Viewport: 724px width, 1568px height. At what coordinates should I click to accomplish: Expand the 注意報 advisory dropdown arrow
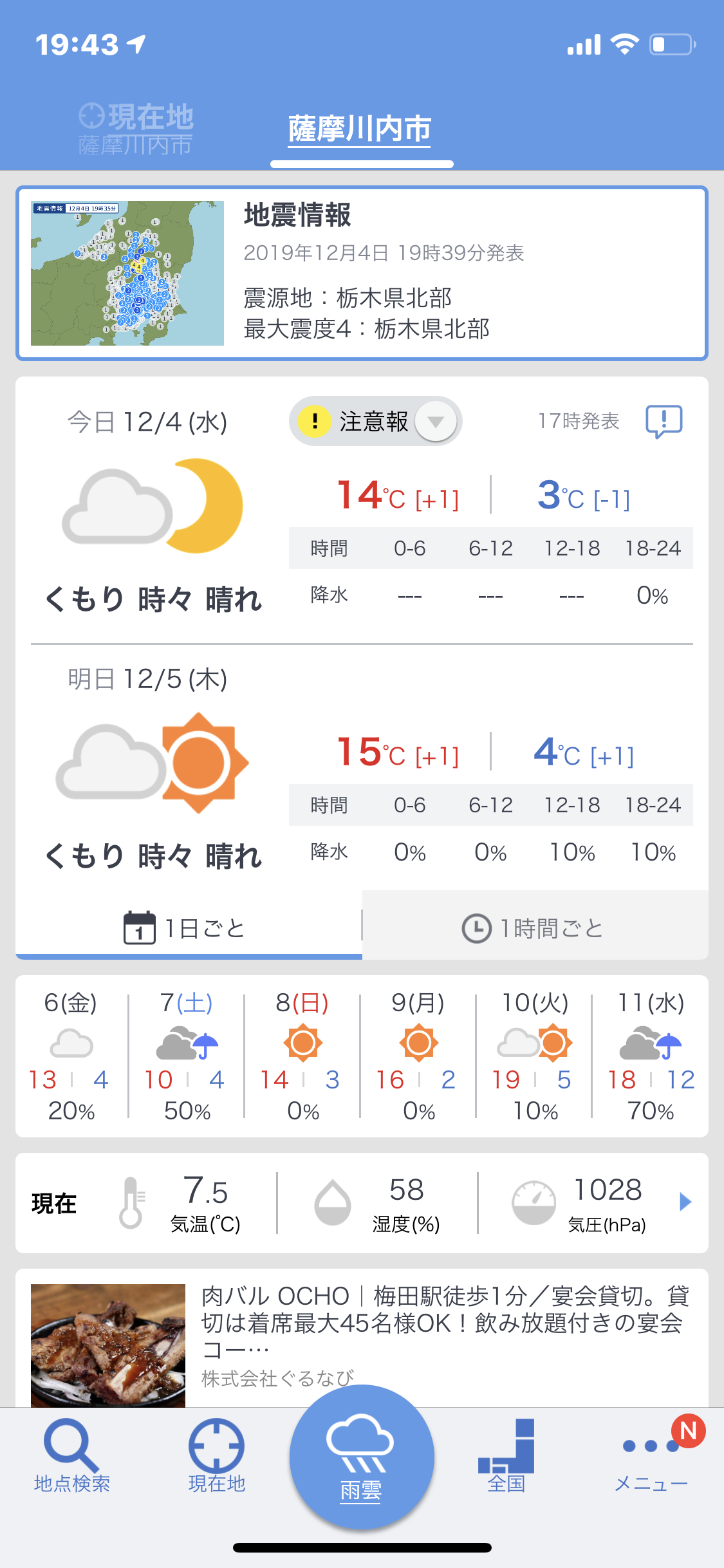[x=436, y=422]
